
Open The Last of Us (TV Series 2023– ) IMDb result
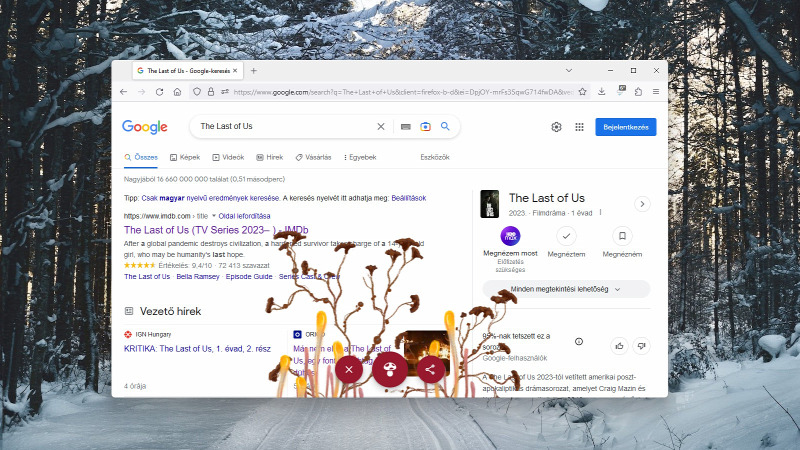(216, 230)
